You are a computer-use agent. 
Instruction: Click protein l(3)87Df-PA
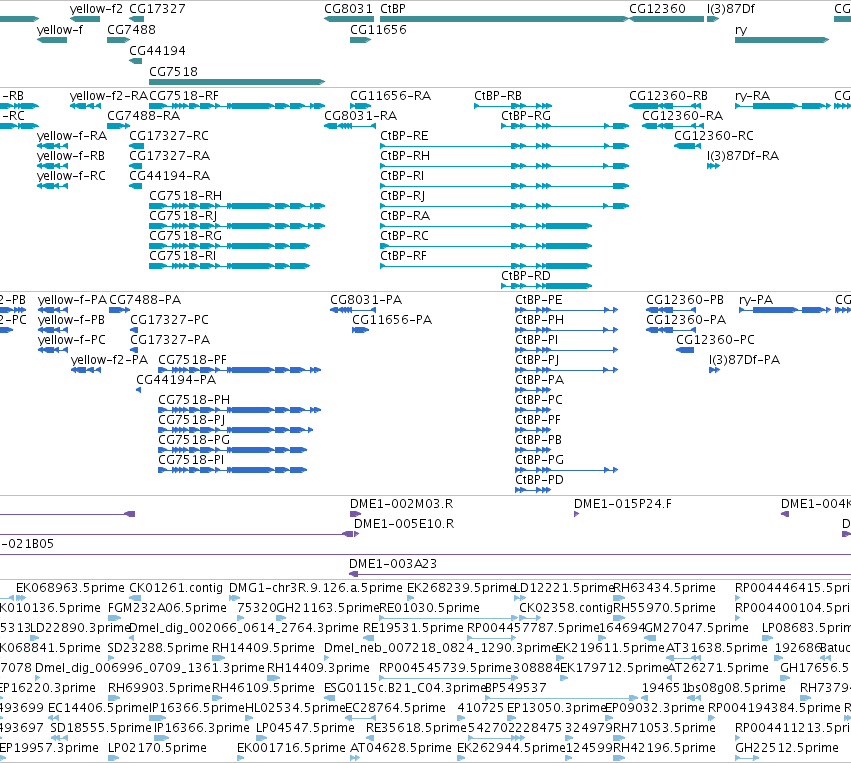714,370
